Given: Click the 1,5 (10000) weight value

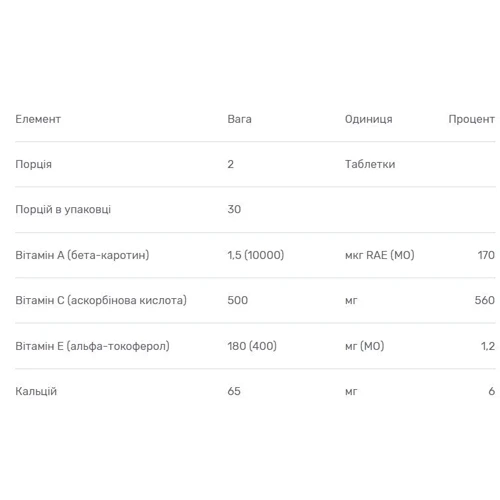Looking at the screenshot, I should pyautogui.click(x=256, y=255).
